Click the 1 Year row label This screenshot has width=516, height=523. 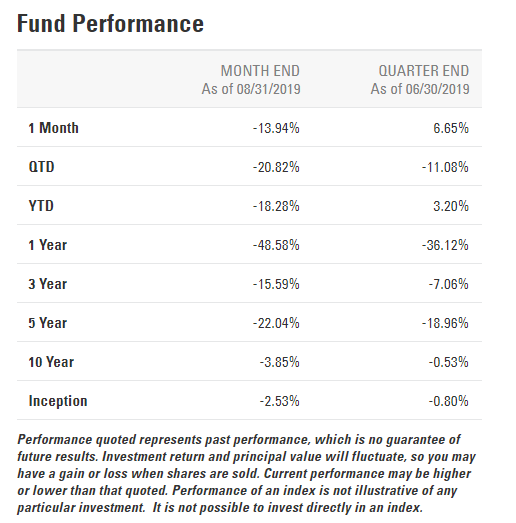tap(48, 245)
